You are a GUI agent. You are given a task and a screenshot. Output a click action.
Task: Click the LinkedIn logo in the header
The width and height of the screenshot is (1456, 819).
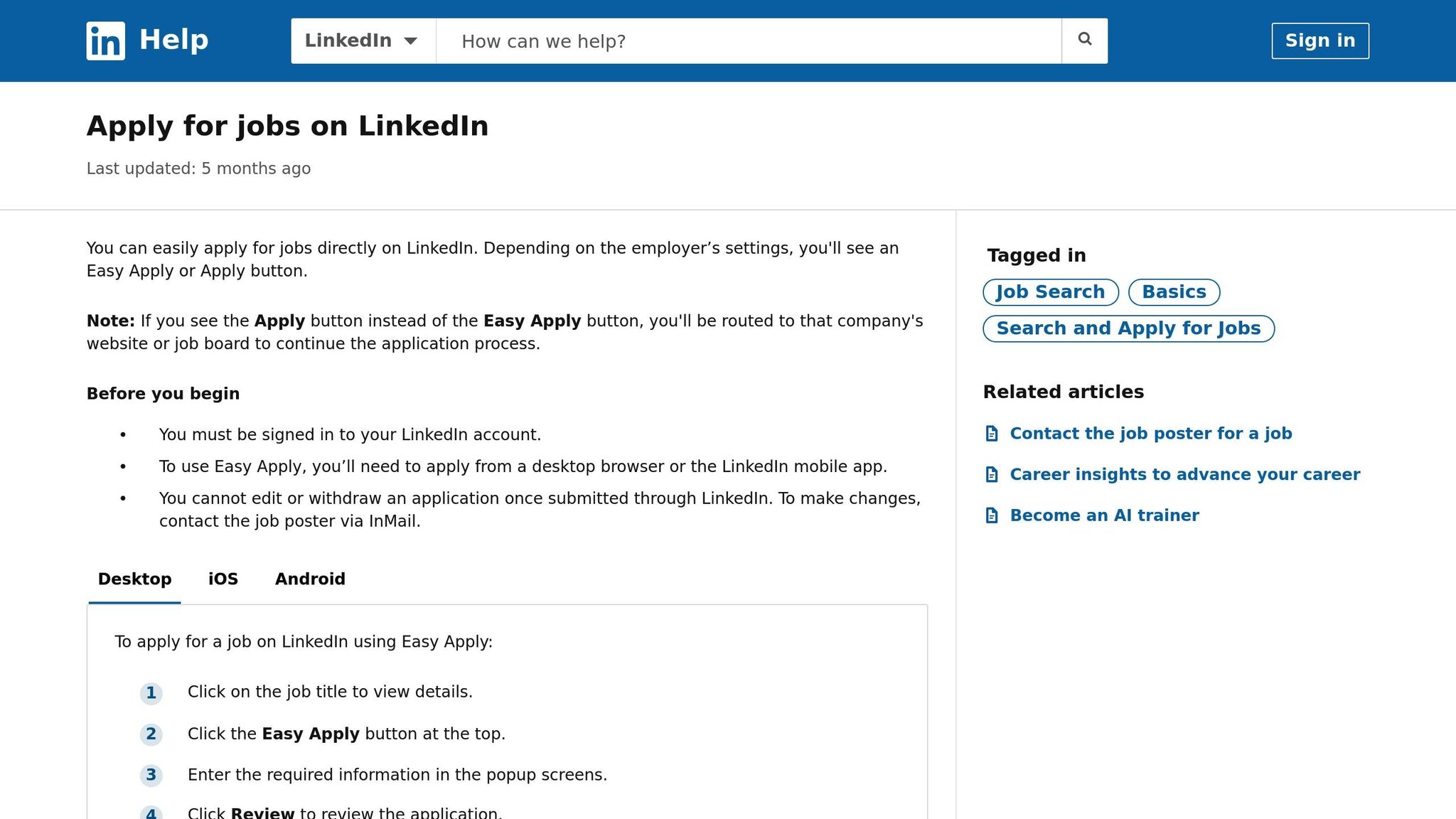pyautogui.click(x=105, y=41)
